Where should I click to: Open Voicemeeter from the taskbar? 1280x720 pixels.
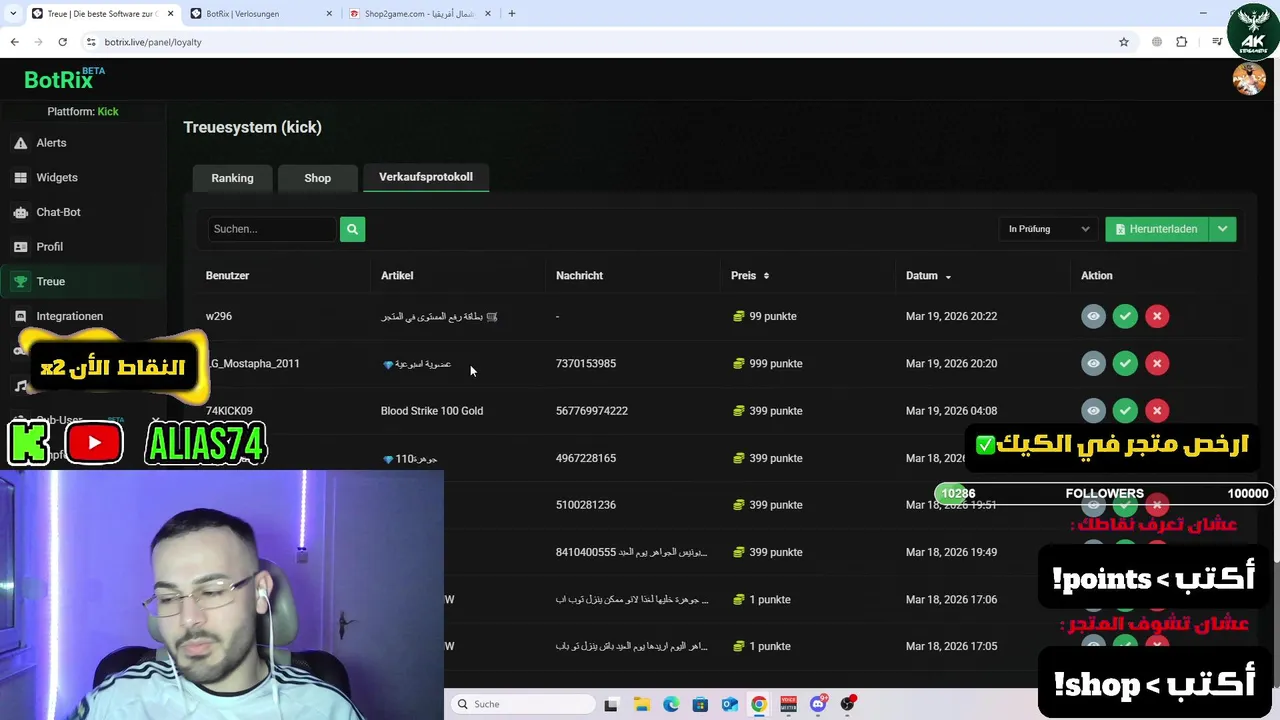pos(788,704)
